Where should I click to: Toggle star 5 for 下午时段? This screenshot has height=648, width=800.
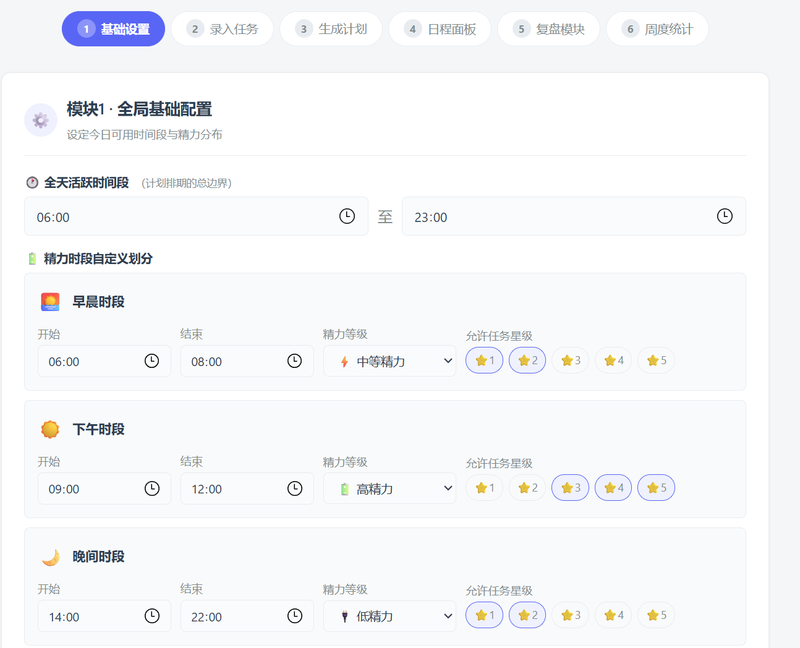point(656,488)
